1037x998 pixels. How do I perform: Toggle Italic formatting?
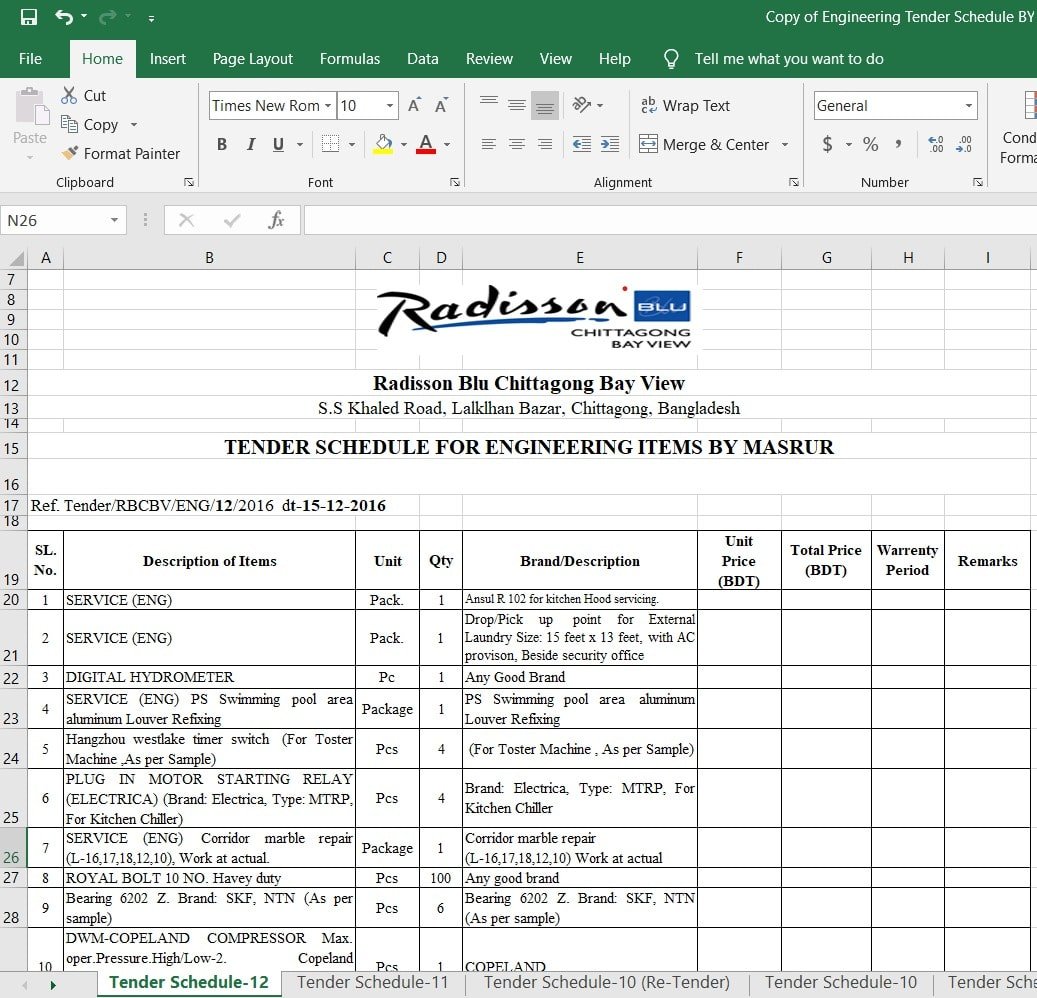(250, 144)
